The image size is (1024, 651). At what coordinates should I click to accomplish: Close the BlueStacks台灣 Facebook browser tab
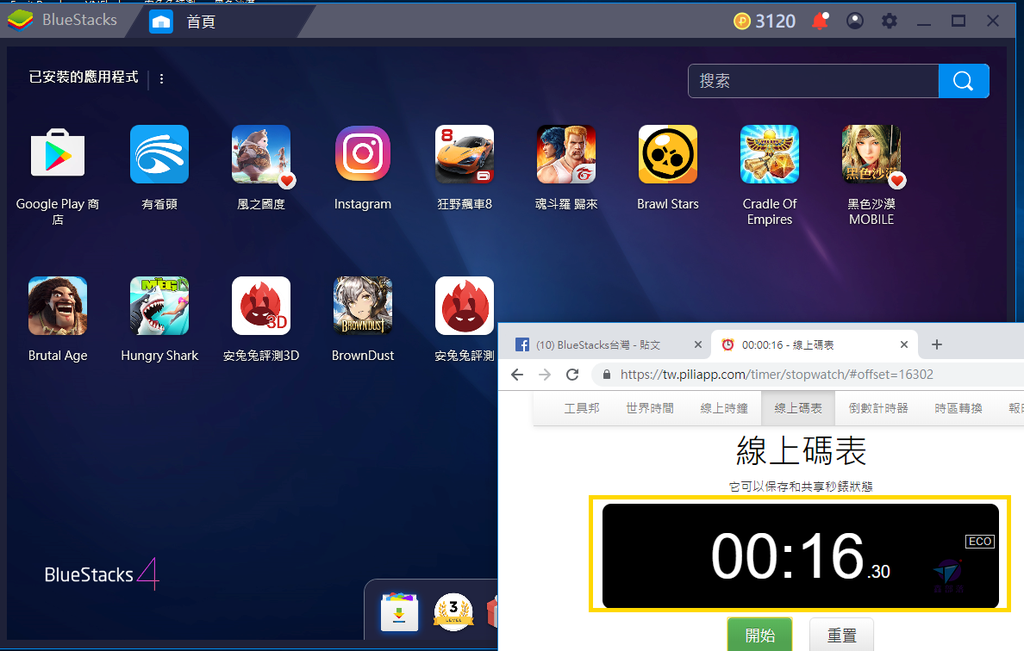point(697,345)
